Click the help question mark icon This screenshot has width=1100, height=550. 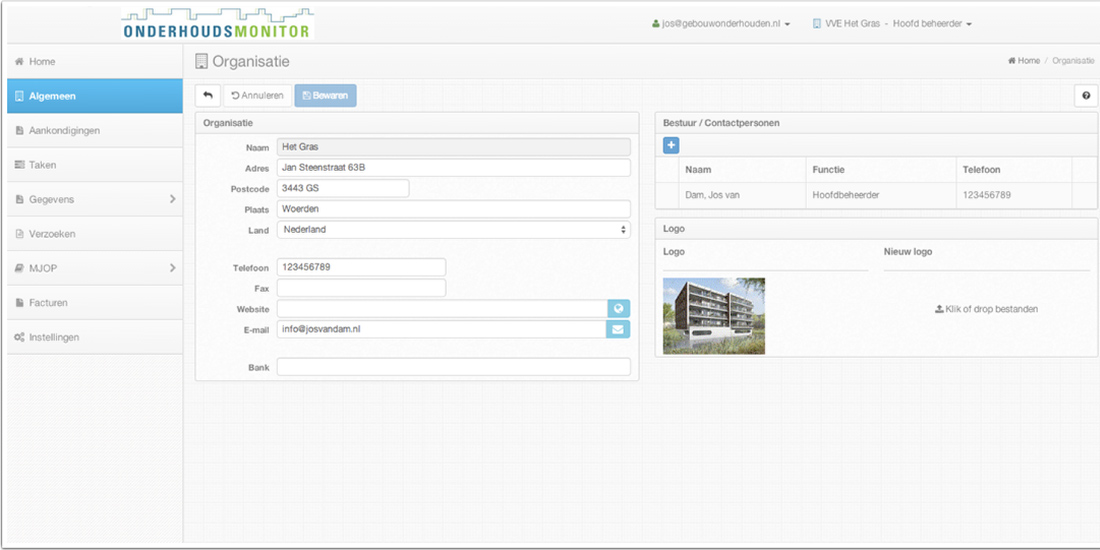coord(1085,96)
